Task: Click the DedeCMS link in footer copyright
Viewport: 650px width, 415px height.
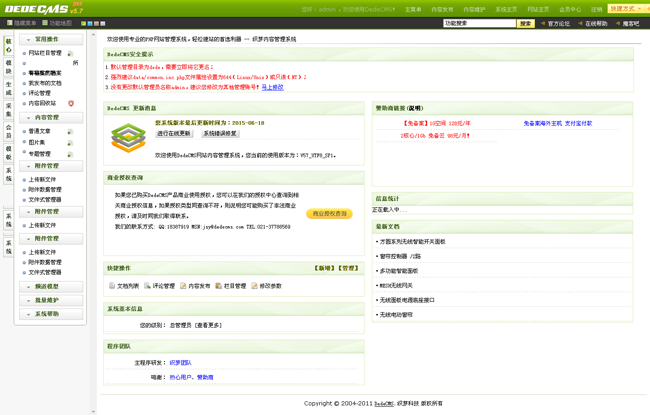Action: (383, 403)
